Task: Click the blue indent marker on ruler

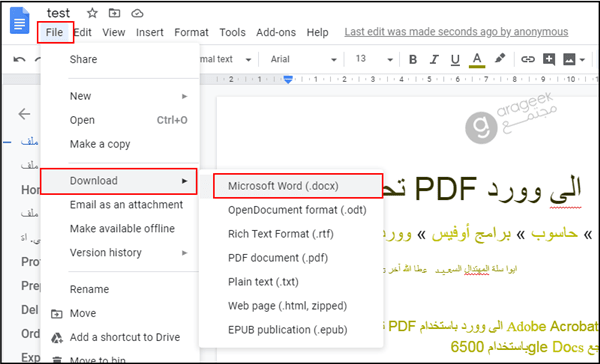Action: [x=288, y=79]
